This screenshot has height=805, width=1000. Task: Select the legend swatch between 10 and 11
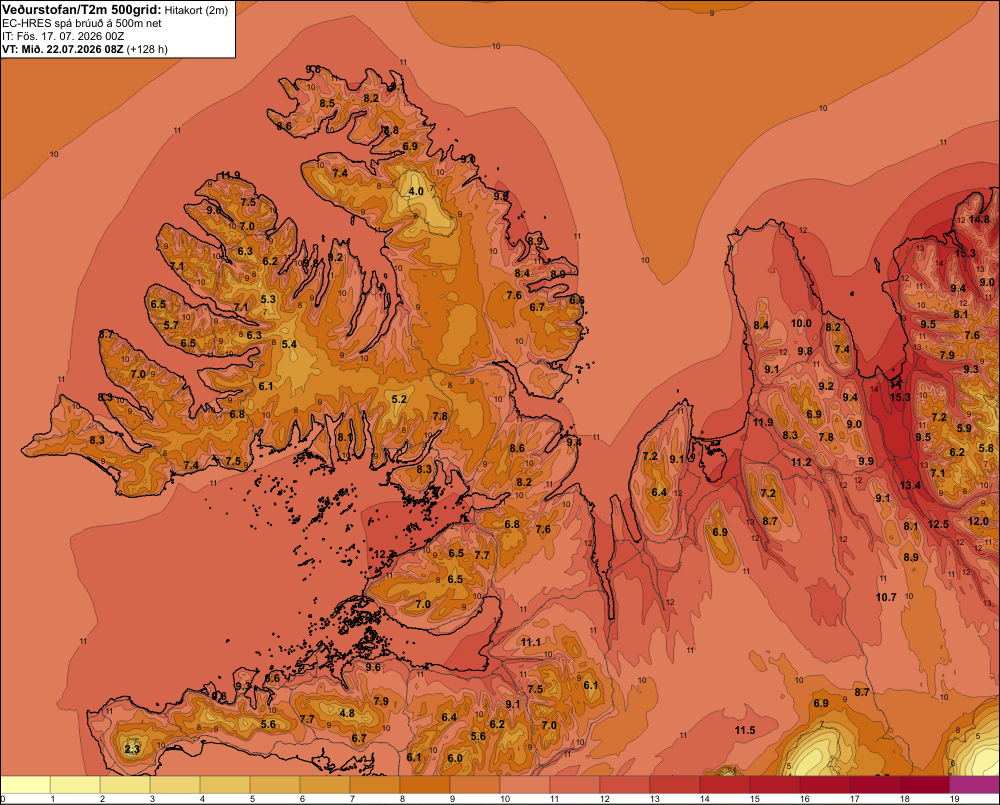pyautogui.click(x=525, y=785)
